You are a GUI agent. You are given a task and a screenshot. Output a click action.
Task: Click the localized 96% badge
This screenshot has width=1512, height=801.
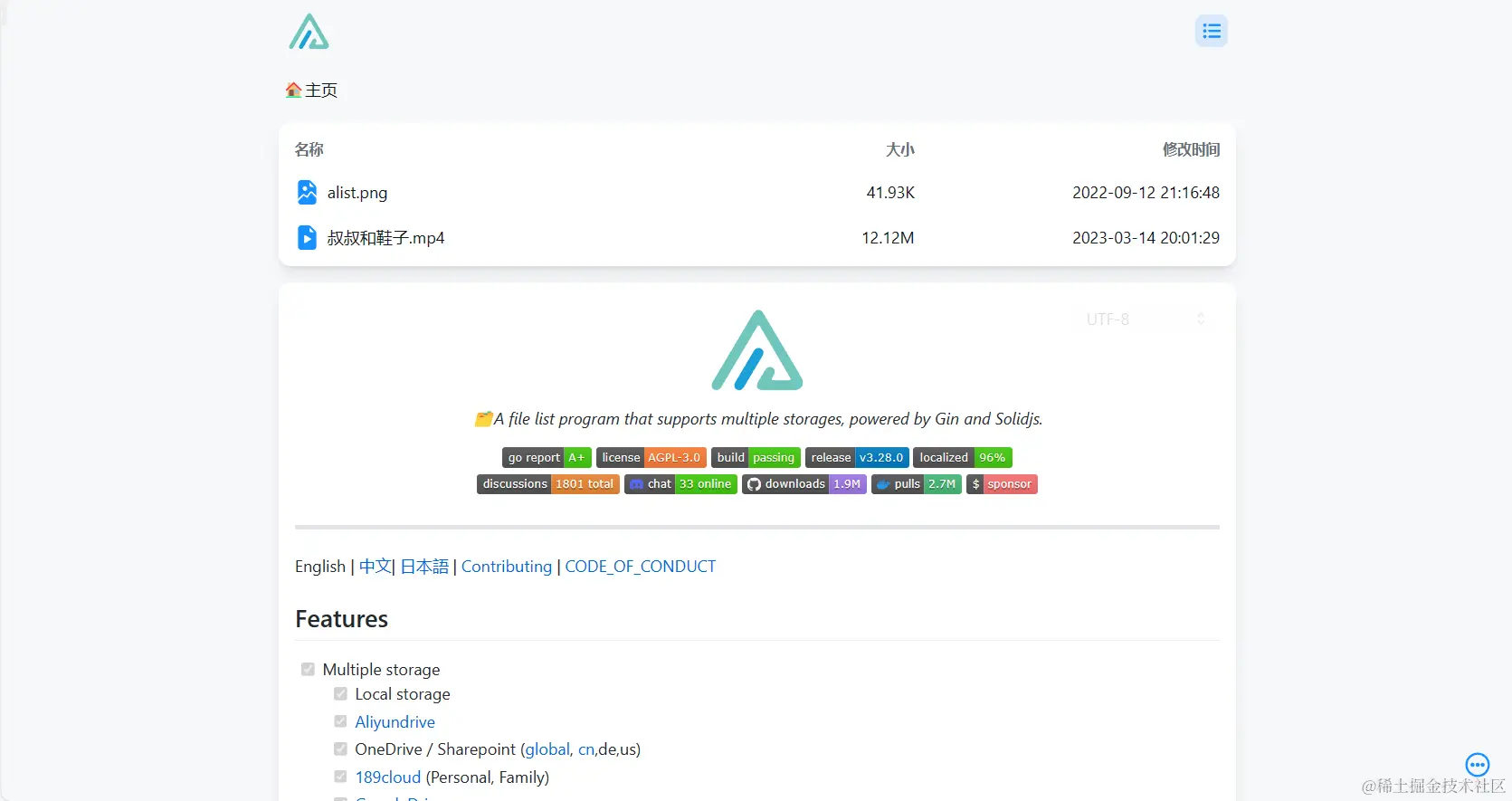(x=963, y=458)
